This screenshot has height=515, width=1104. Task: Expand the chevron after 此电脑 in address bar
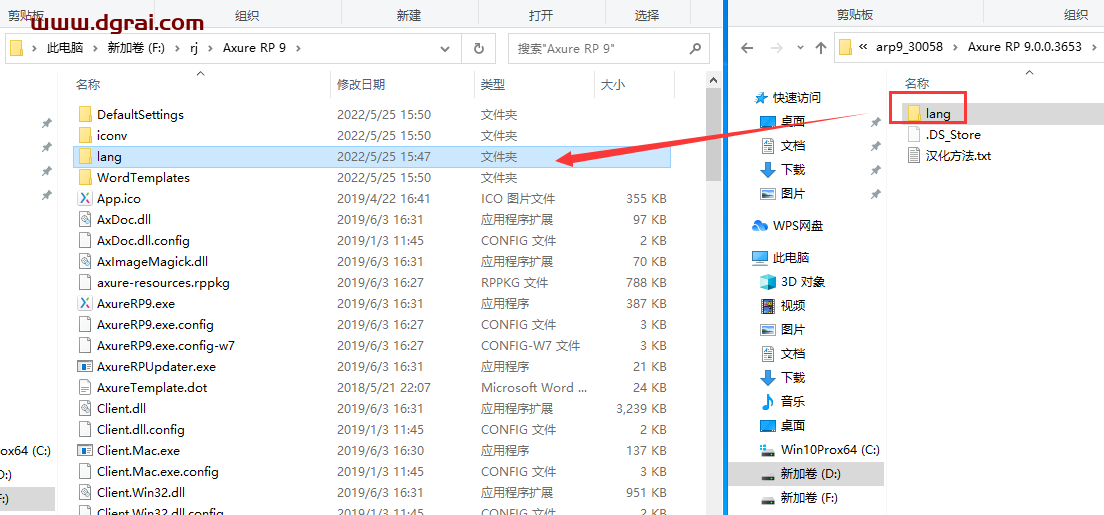pos(95,48)
